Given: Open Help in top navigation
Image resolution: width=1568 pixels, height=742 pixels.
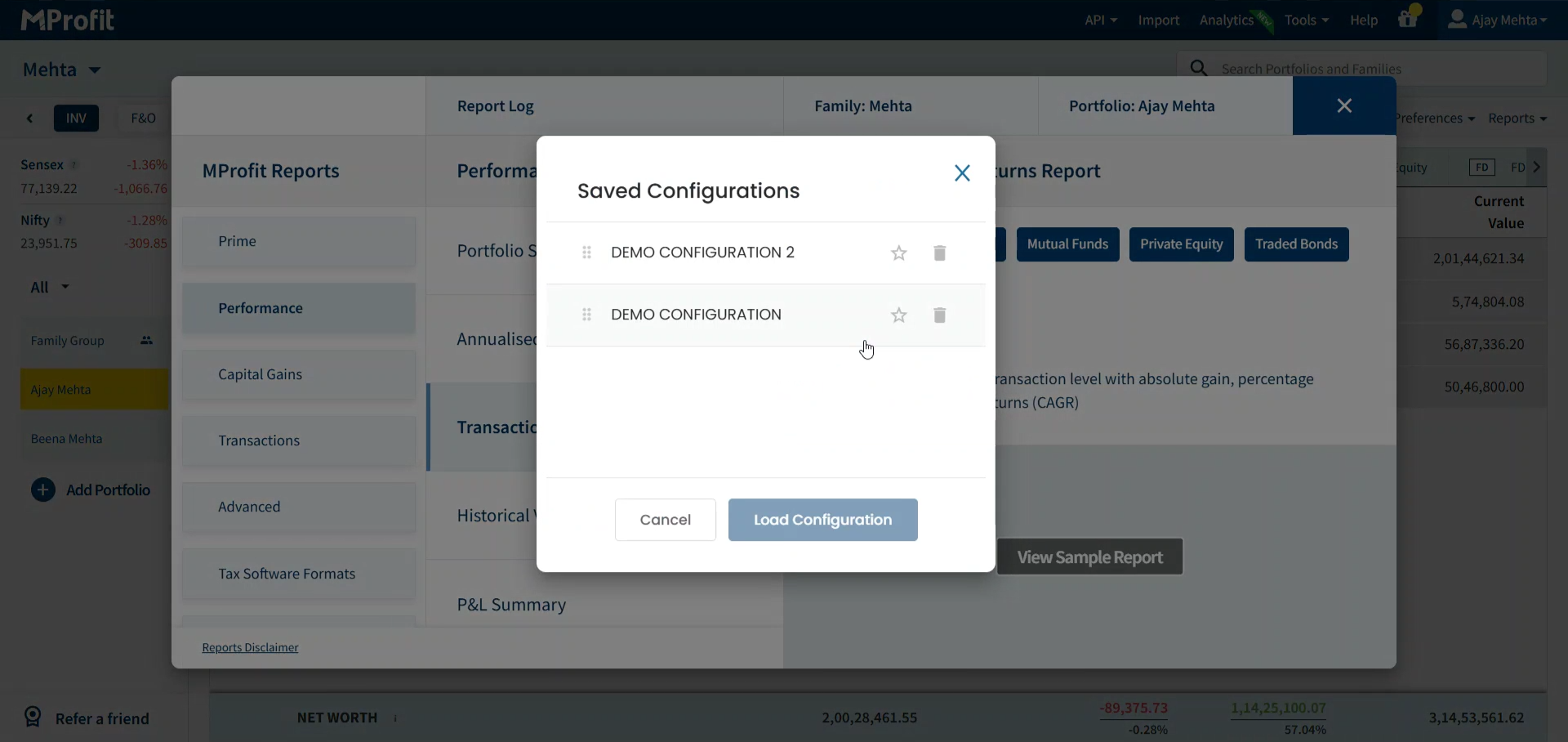Looking at the screenshot, I should (1363, 20).
